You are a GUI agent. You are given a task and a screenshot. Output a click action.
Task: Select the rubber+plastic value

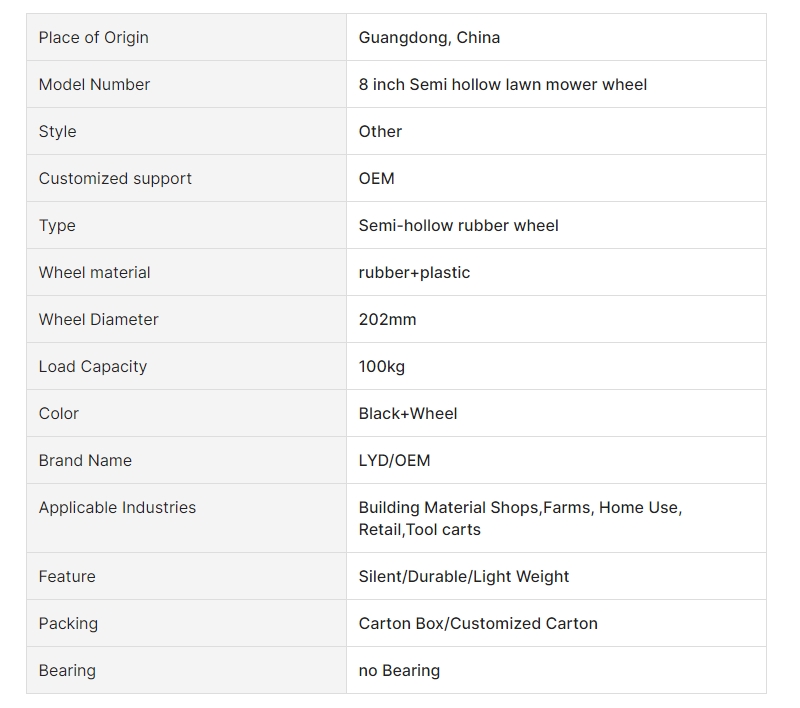414,272
